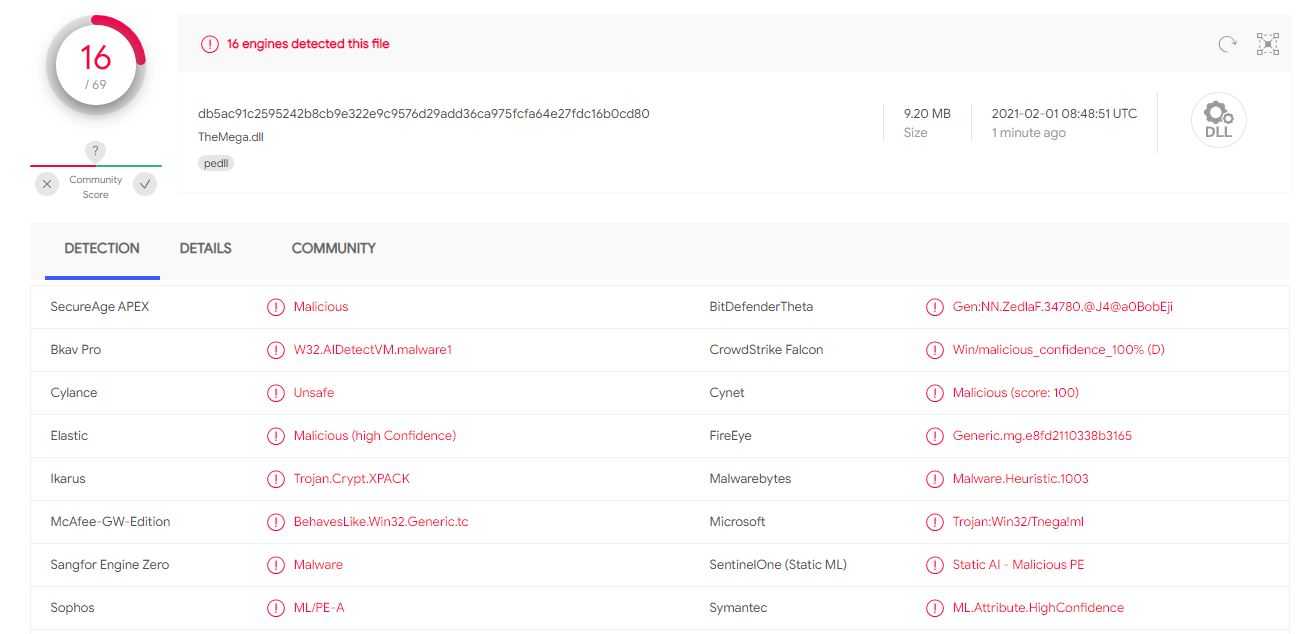Image resolution: width=1301 pixels, height=634 pixels.
Task: Click the 16 of 69 detection gauge
Action: click(96, 67)
